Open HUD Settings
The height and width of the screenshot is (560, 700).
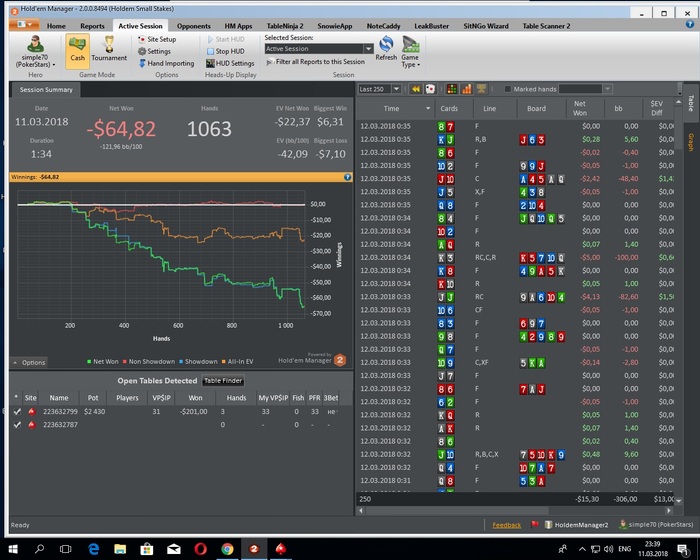(x=230, y=63)
